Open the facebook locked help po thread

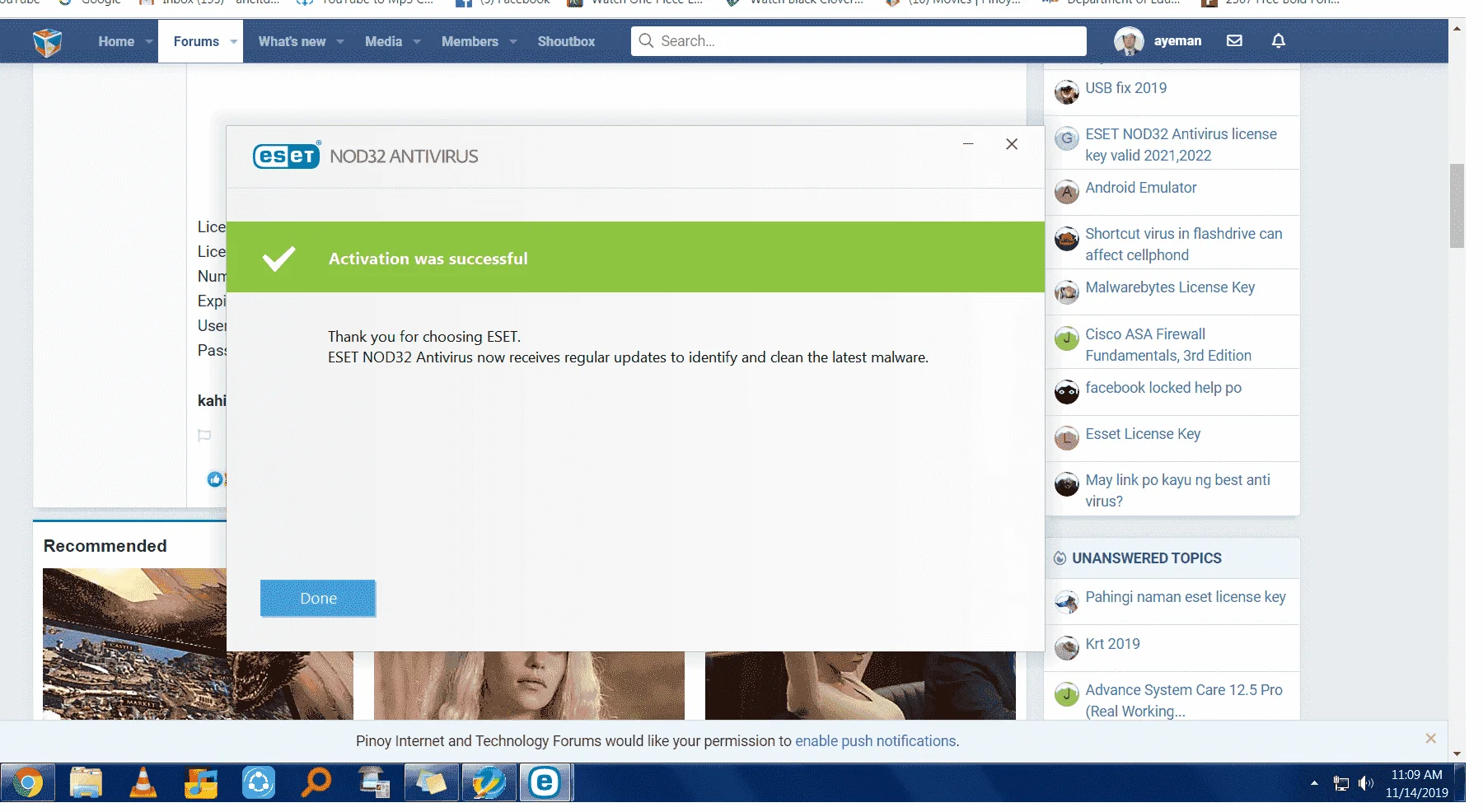click(x=1163, y=388)
